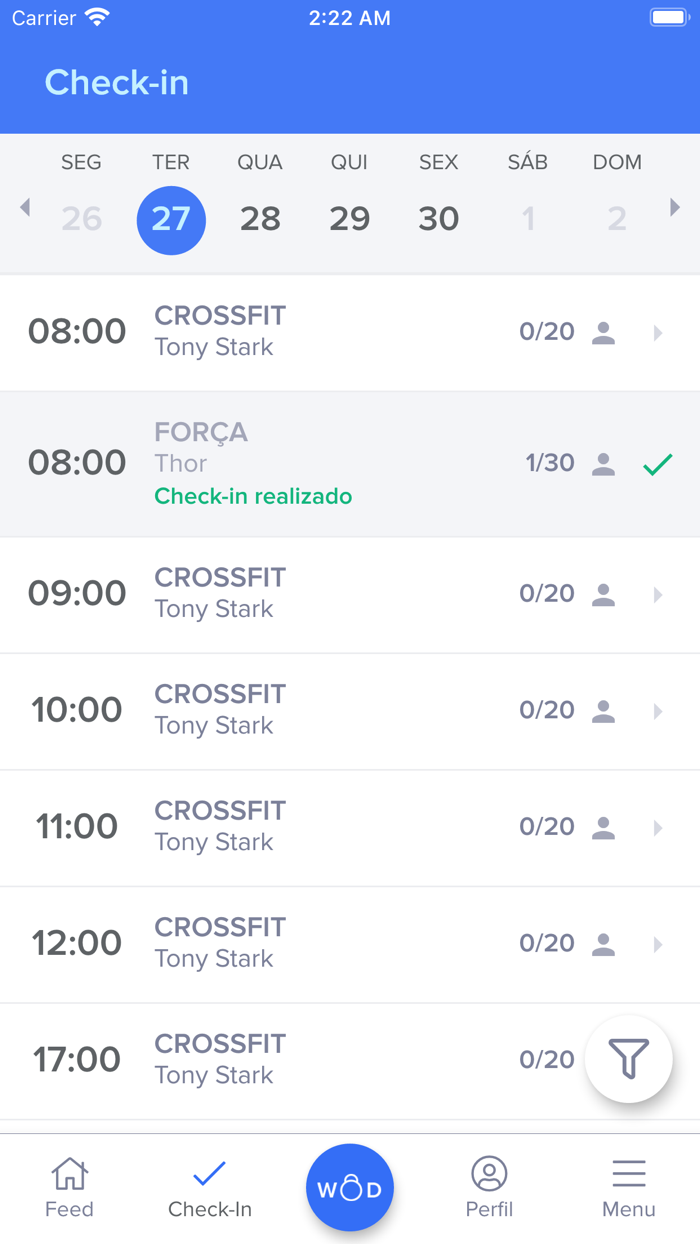700x1244 pixels.
Task: Advance to next week using the right arrow
Action: [x=676, y=206]
